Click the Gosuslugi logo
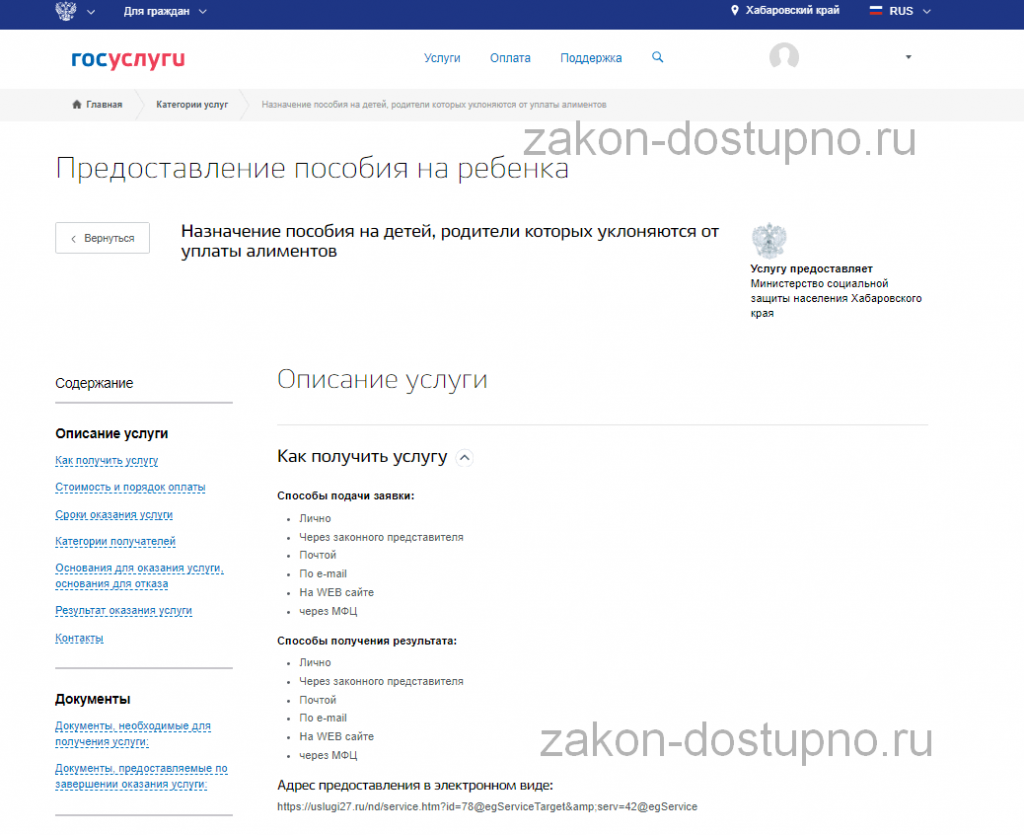This screenshot has height=835, width=1024. coord(128,59)
